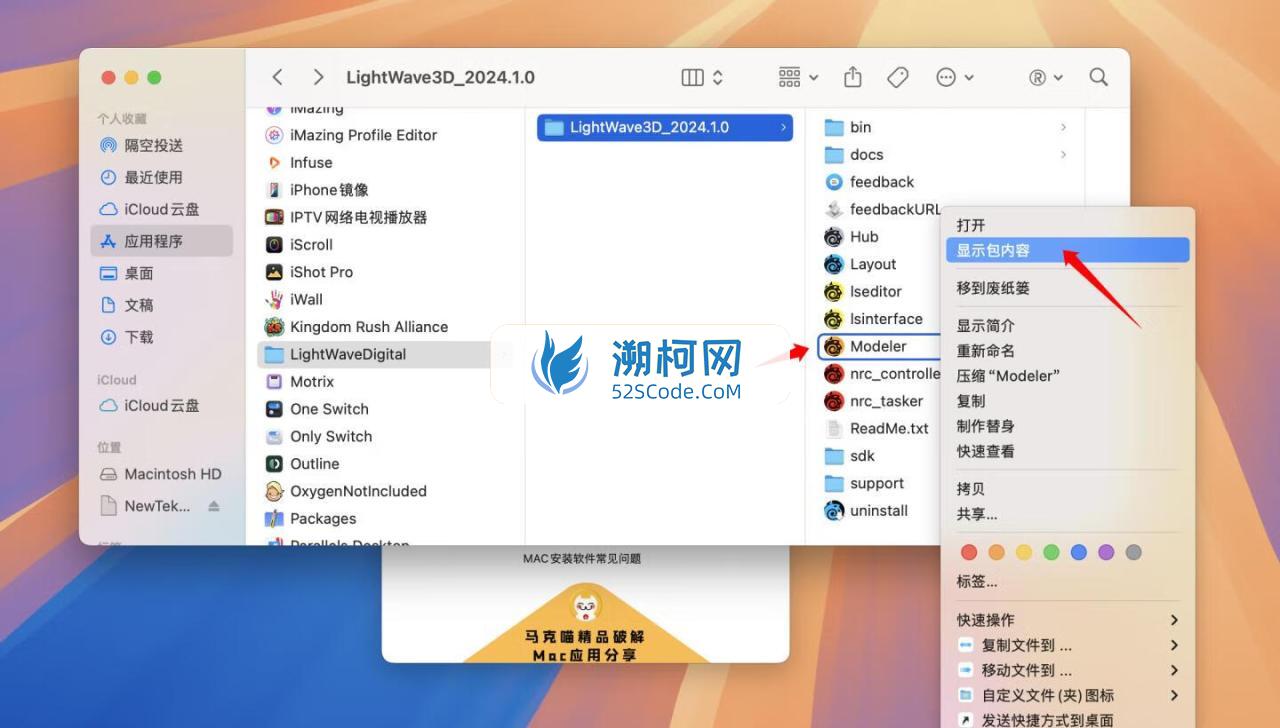Eject the NewTek volume

coord(213,506)
